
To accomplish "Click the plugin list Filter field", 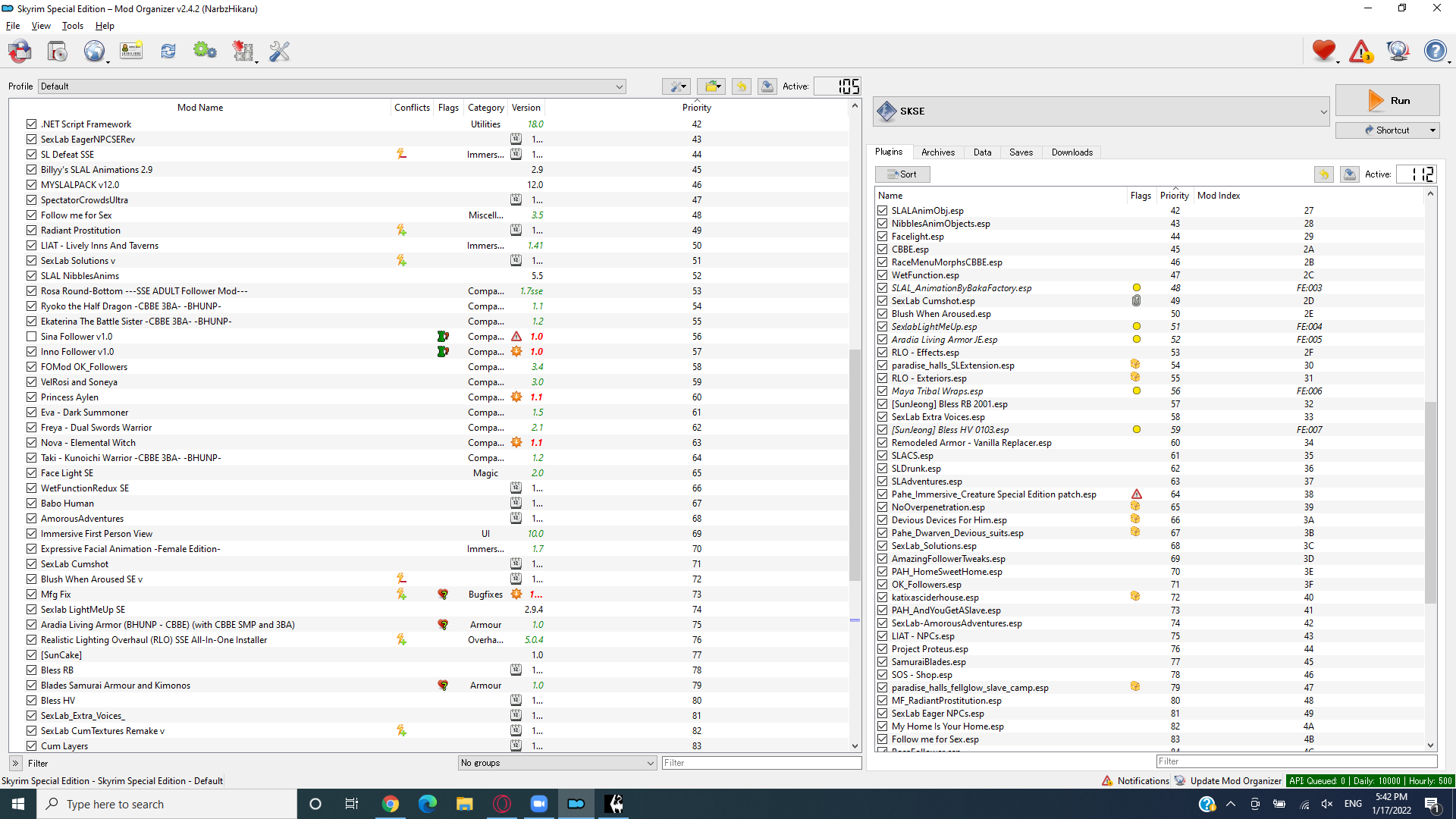I will tap(1296, 761).
